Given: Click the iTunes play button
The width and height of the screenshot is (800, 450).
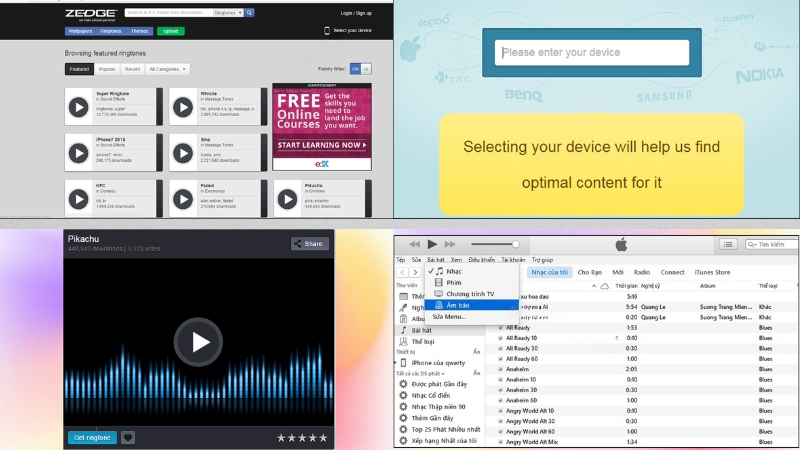Looking at the screenshot, I should pyautogui.click(x=432, y=244).
